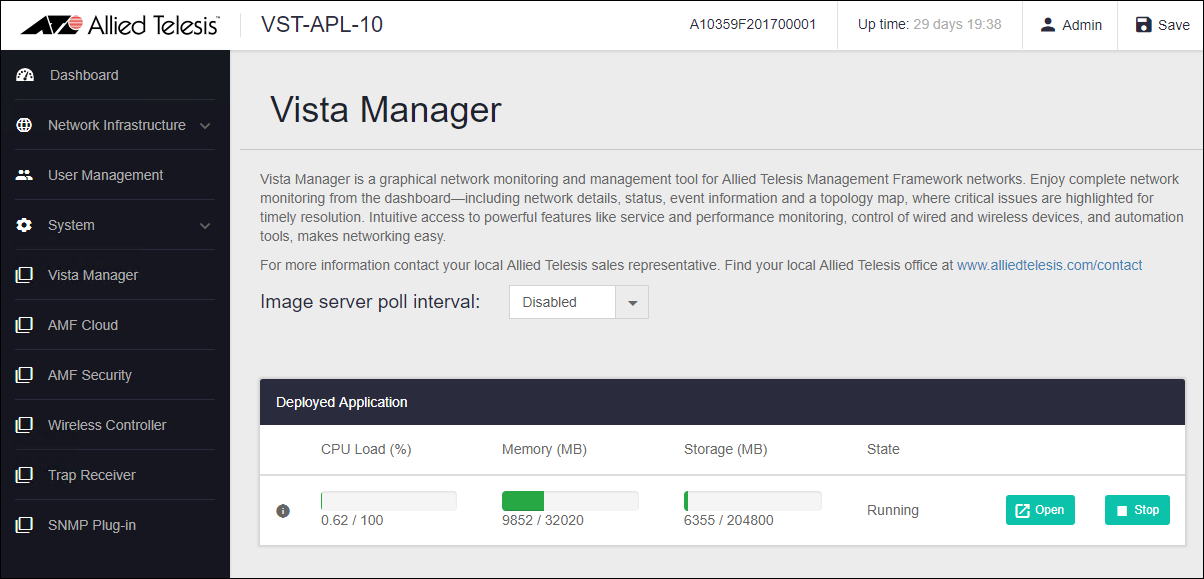The image size is (1204, 579).
Task: Follow the www.alliedtelesis.com/contact link
Action: click(1049, 265)
